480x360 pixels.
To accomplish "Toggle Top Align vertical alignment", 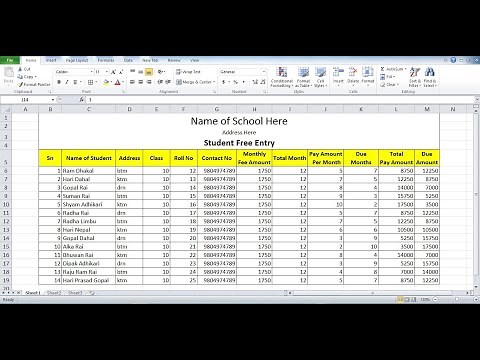I will coord(132,72).
